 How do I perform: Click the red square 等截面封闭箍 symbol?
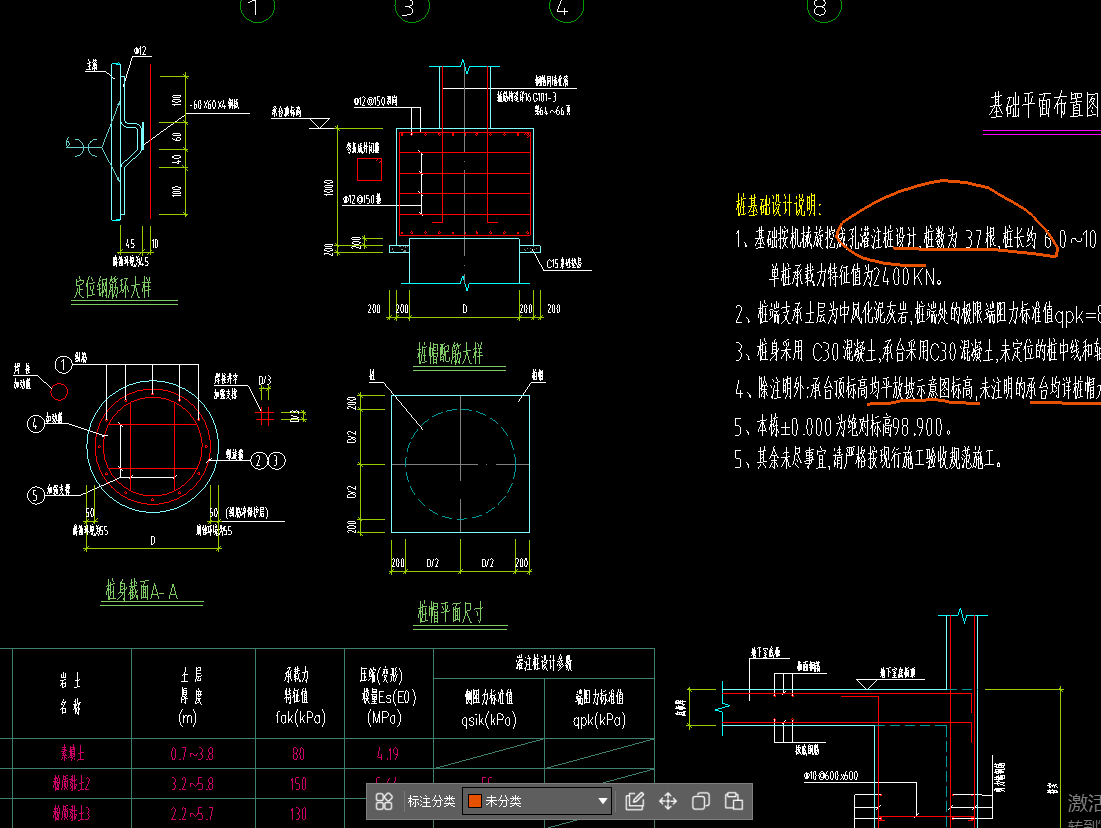click(x=369, y=169)
